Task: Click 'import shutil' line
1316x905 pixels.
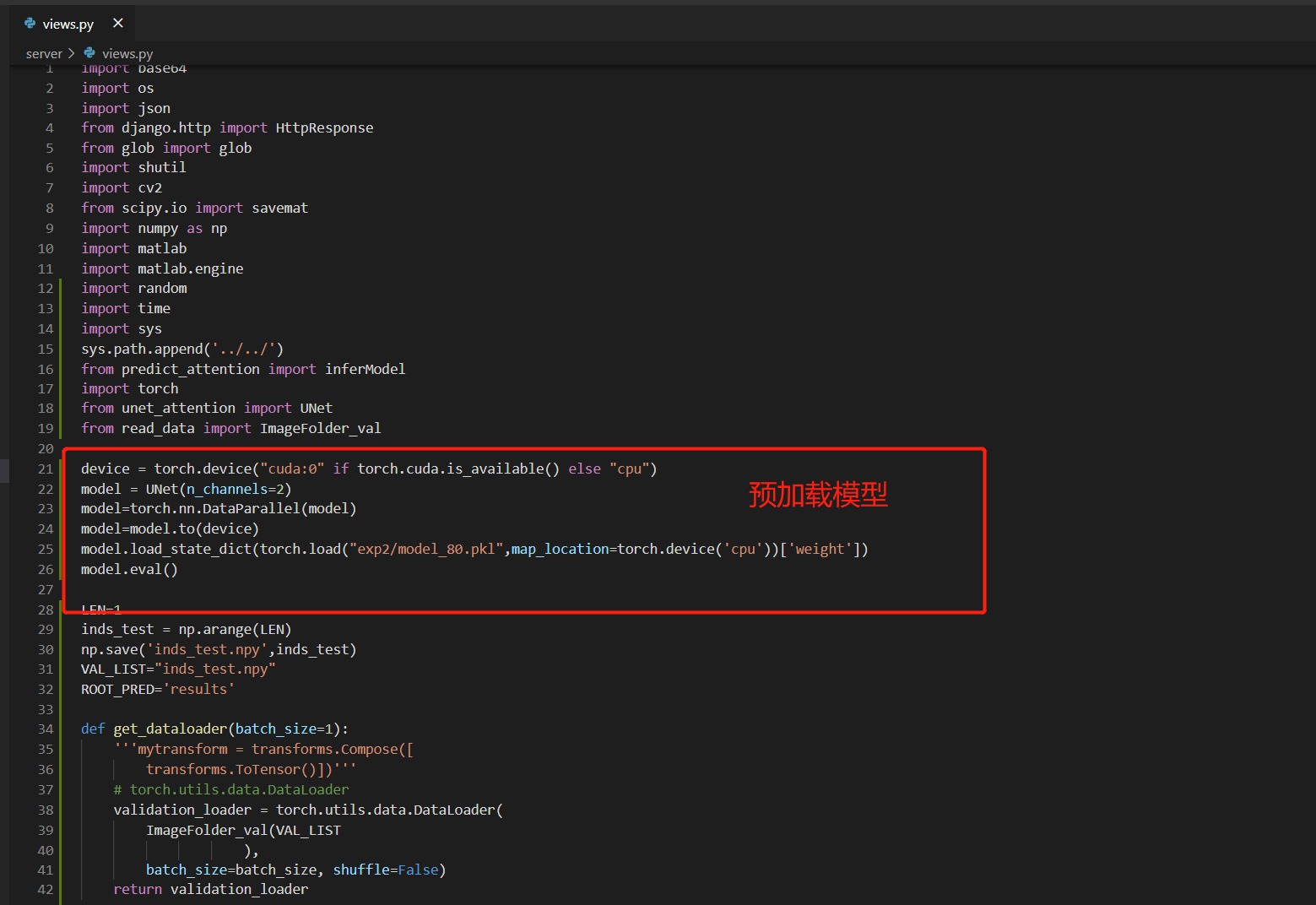Action: point(133,167)
